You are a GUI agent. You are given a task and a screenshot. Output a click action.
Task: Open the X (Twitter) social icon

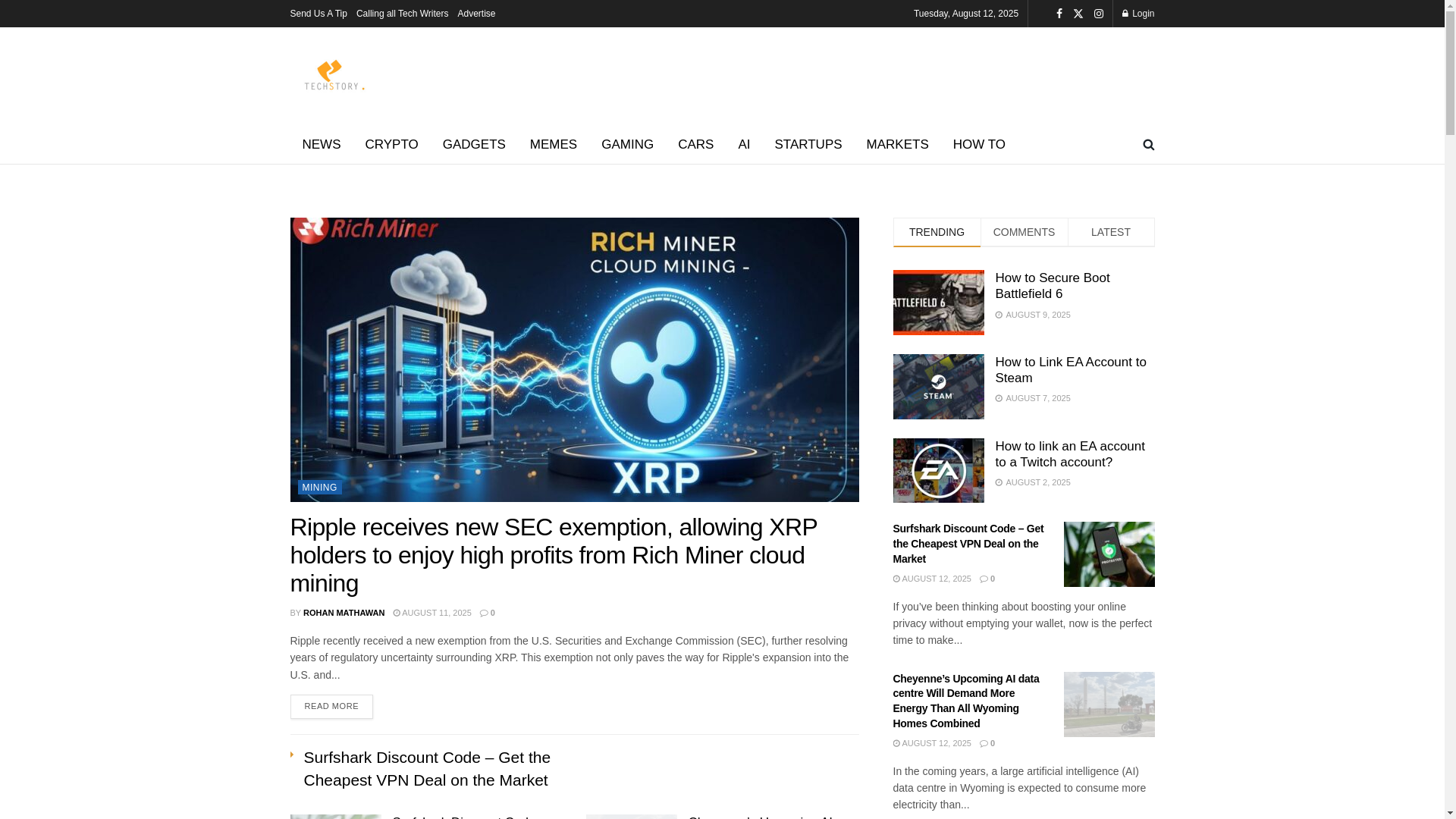coord(1078,14)
